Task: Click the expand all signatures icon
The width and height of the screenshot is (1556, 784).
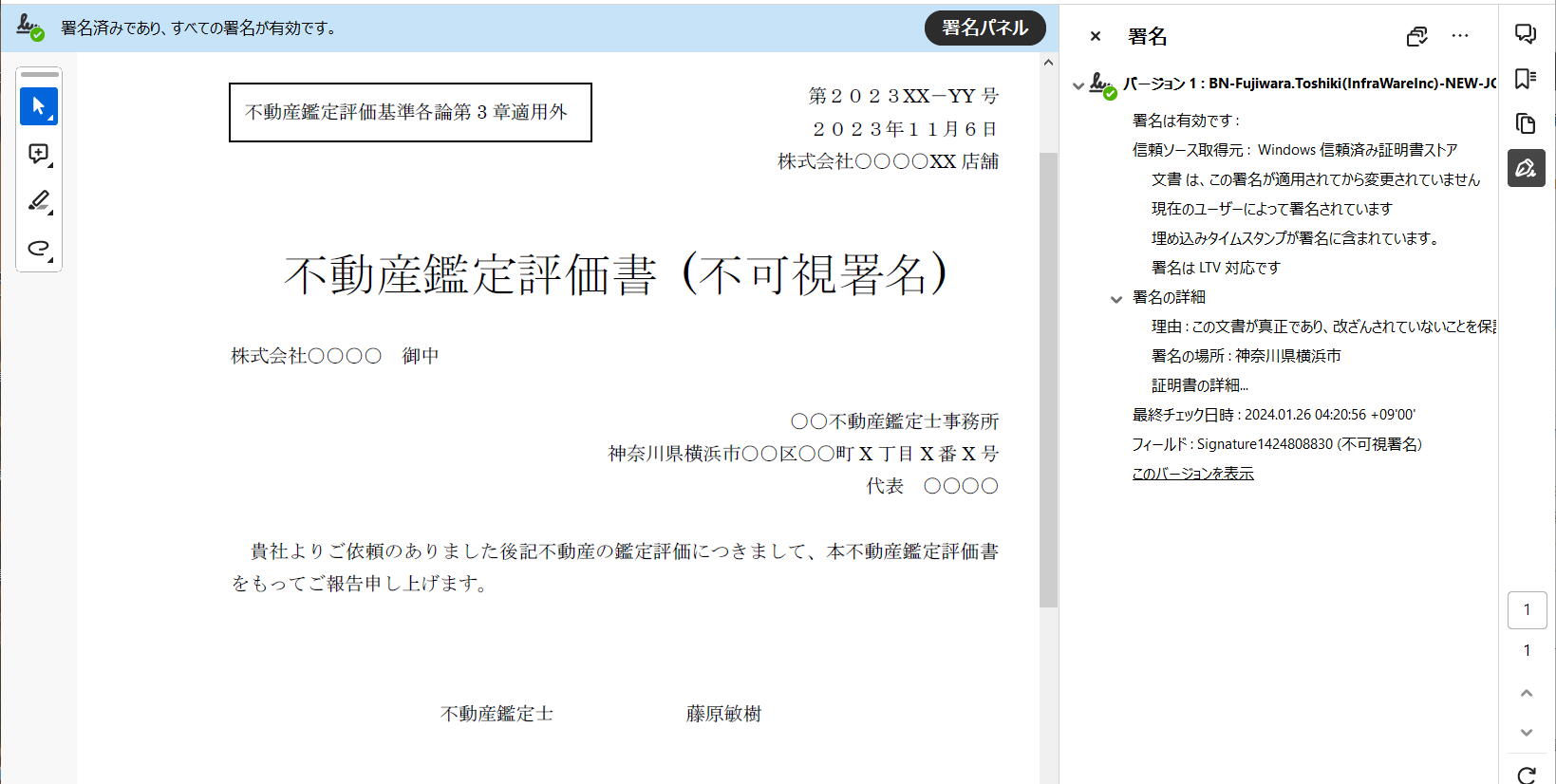Action: (1416, 36)
